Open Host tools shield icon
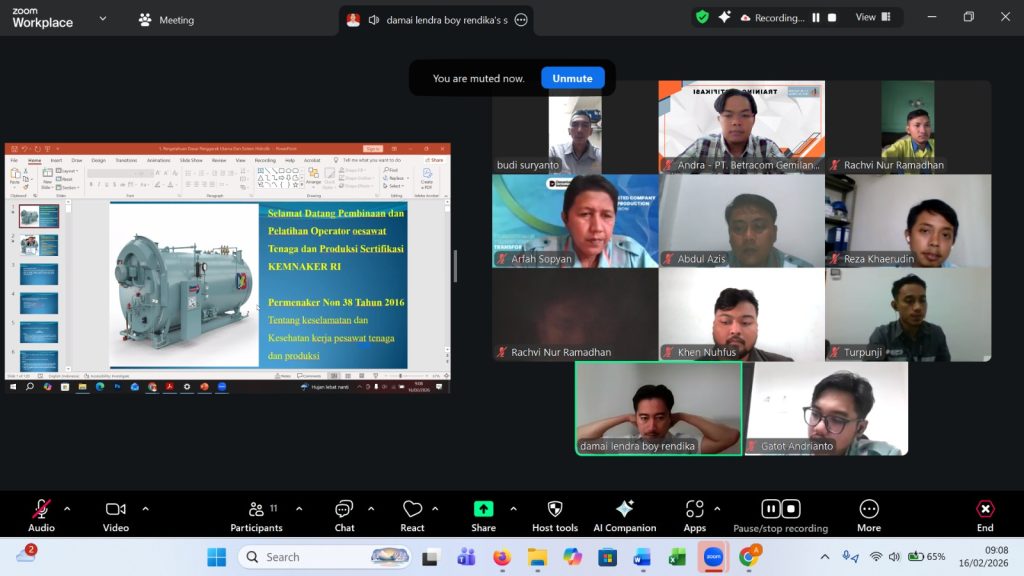 555,509
